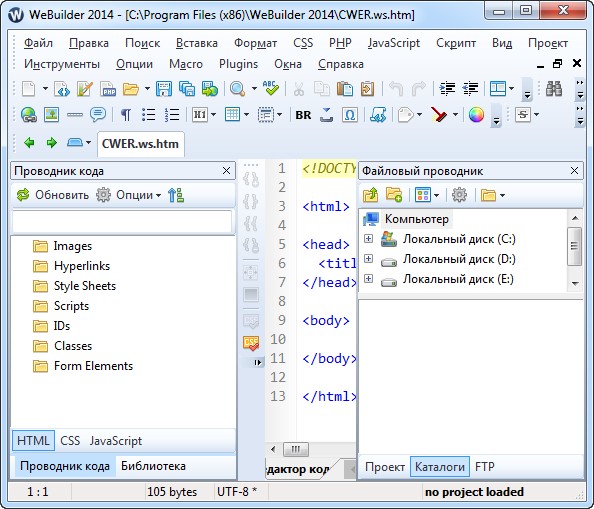594x509 pixels.
Task: Click the spell check ABC icon
Action: [270, 88]
